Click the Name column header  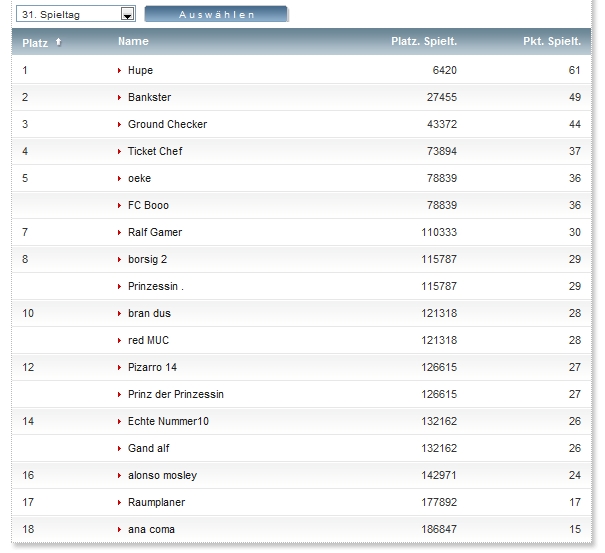[133, 42]
